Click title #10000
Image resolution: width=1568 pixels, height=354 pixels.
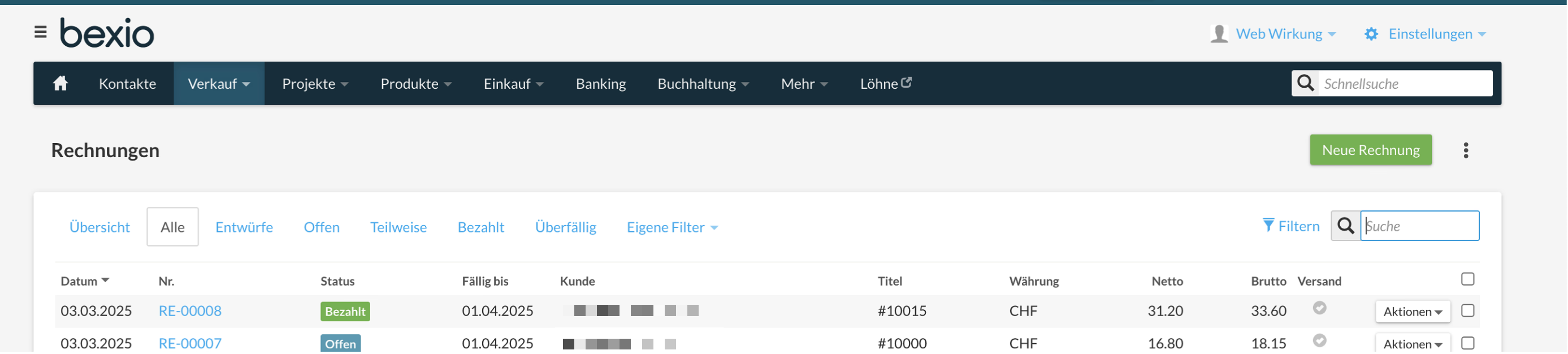[x=902, y=344]
